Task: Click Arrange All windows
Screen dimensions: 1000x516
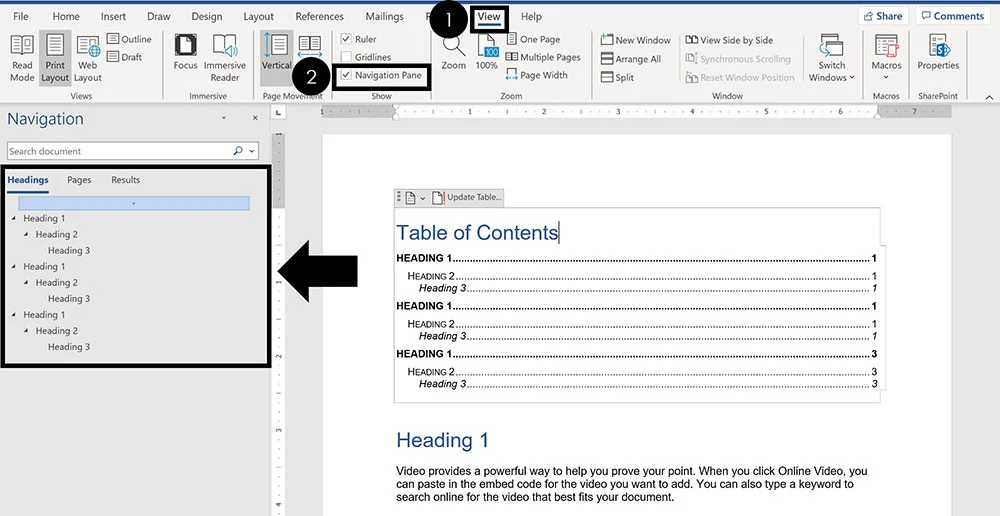Action: [x=631, y=59]
